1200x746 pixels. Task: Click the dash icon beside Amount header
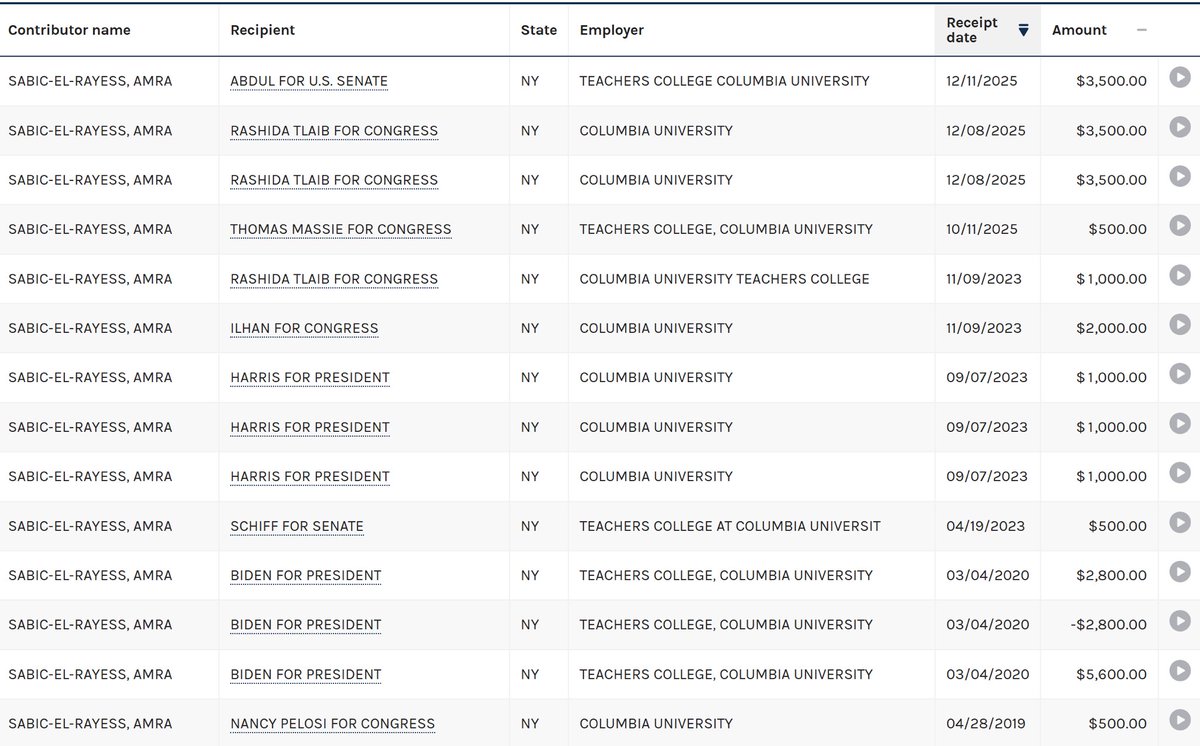(x=1142, y=30)
